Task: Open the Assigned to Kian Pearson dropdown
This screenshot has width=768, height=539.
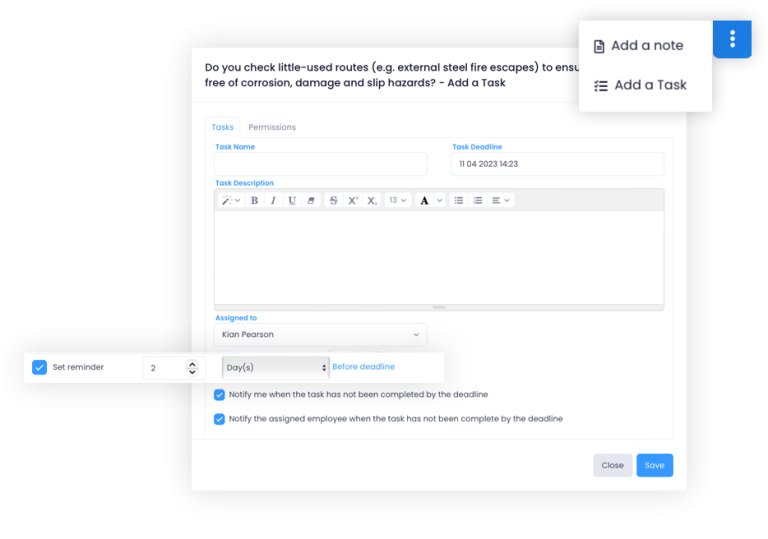Action: 320,334
